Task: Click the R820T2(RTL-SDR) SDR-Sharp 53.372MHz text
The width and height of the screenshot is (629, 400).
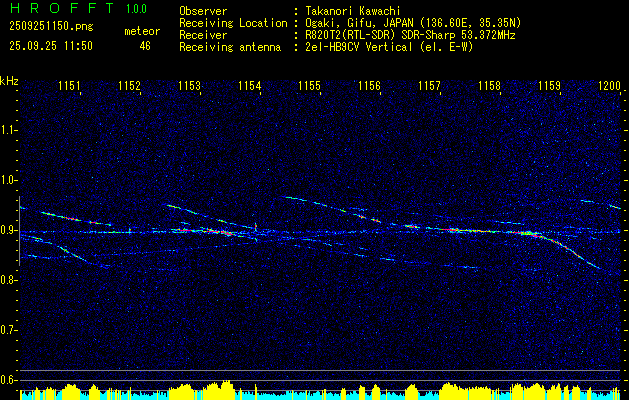Action: (410, 35)
